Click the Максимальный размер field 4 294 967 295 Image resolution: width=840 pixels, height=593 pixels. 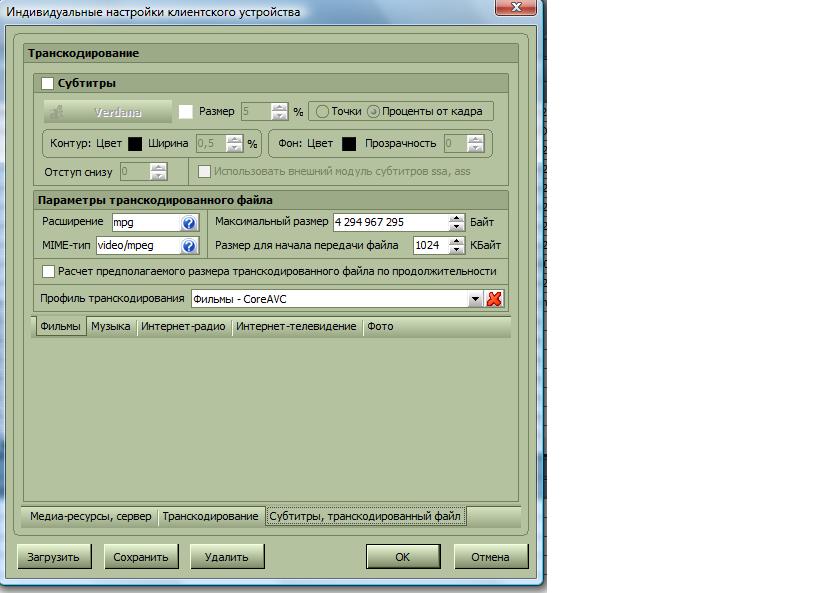[x=391, y=222]
